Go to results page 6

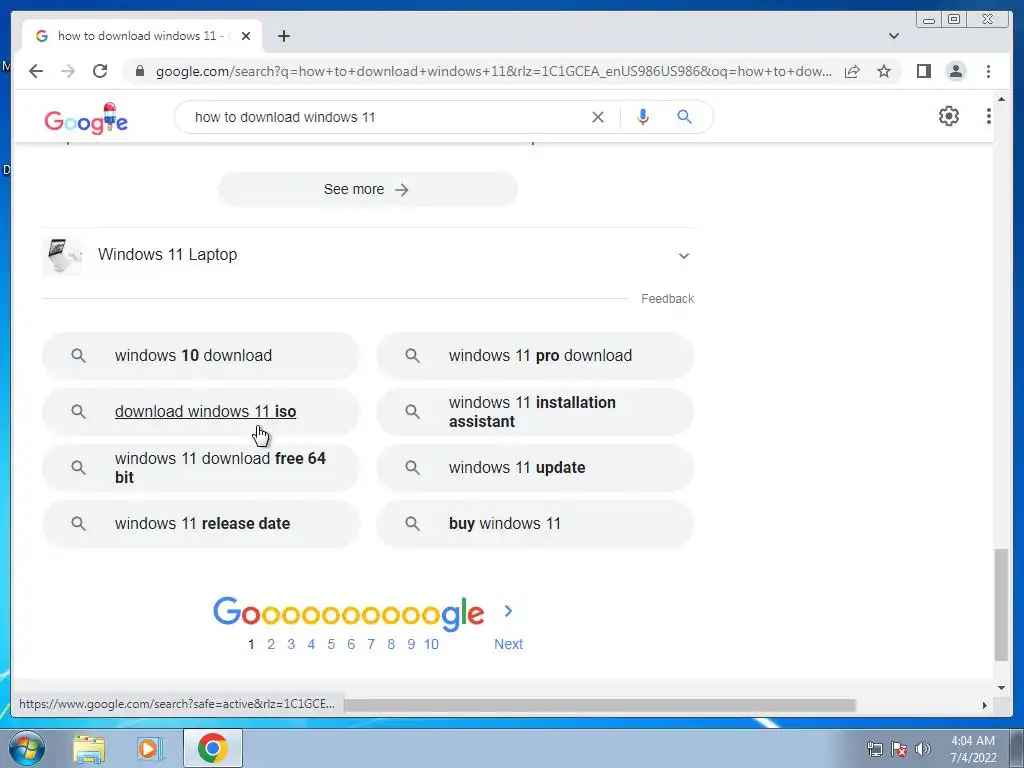pyautogui.click(x=351, y=644)
